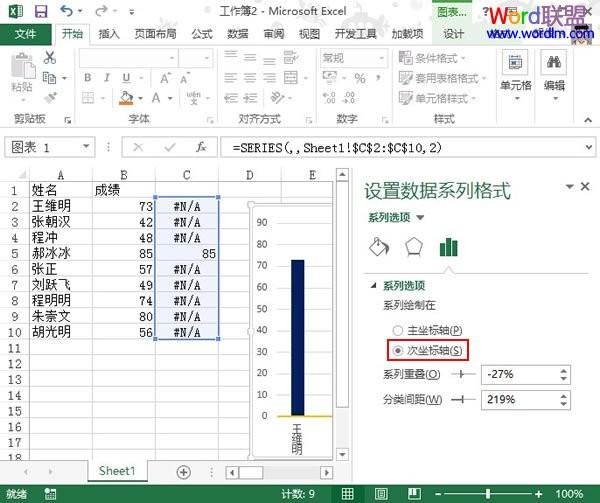600x503 pixels.
Task: Switch to the 公式 ribbon tab
Action: coord(202,33)
